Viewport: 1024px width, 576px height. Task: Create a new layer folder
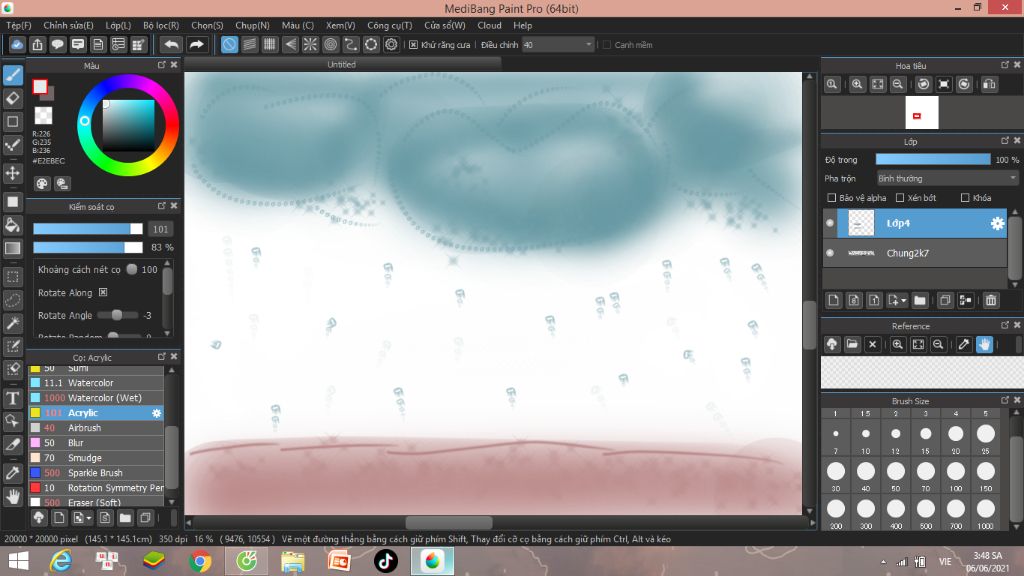tap(920, 300)
